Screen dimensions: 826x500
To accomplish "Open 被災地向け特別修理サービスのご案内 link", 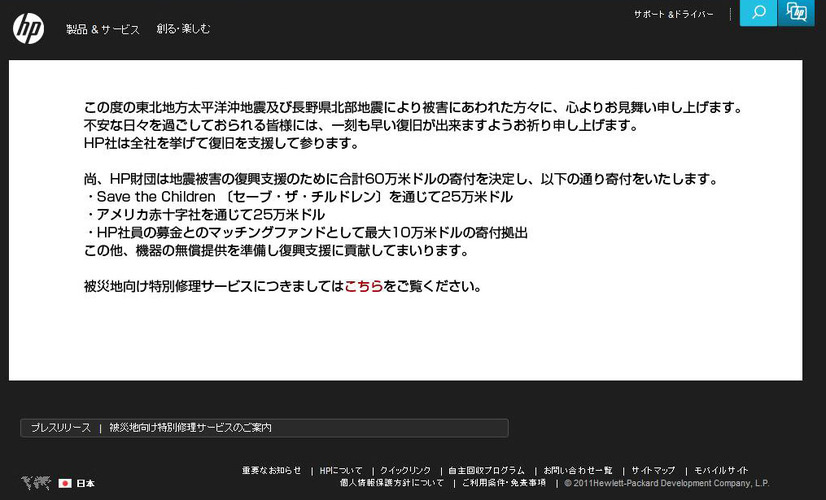I will click(x=190, y=428).
